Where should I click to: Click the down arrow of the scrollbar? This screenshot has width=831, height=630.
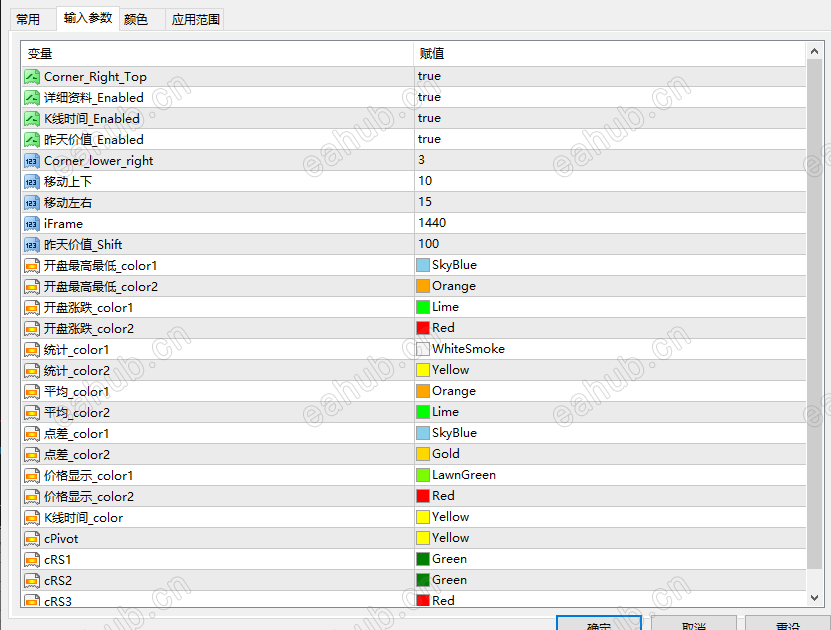coord(815,598)
